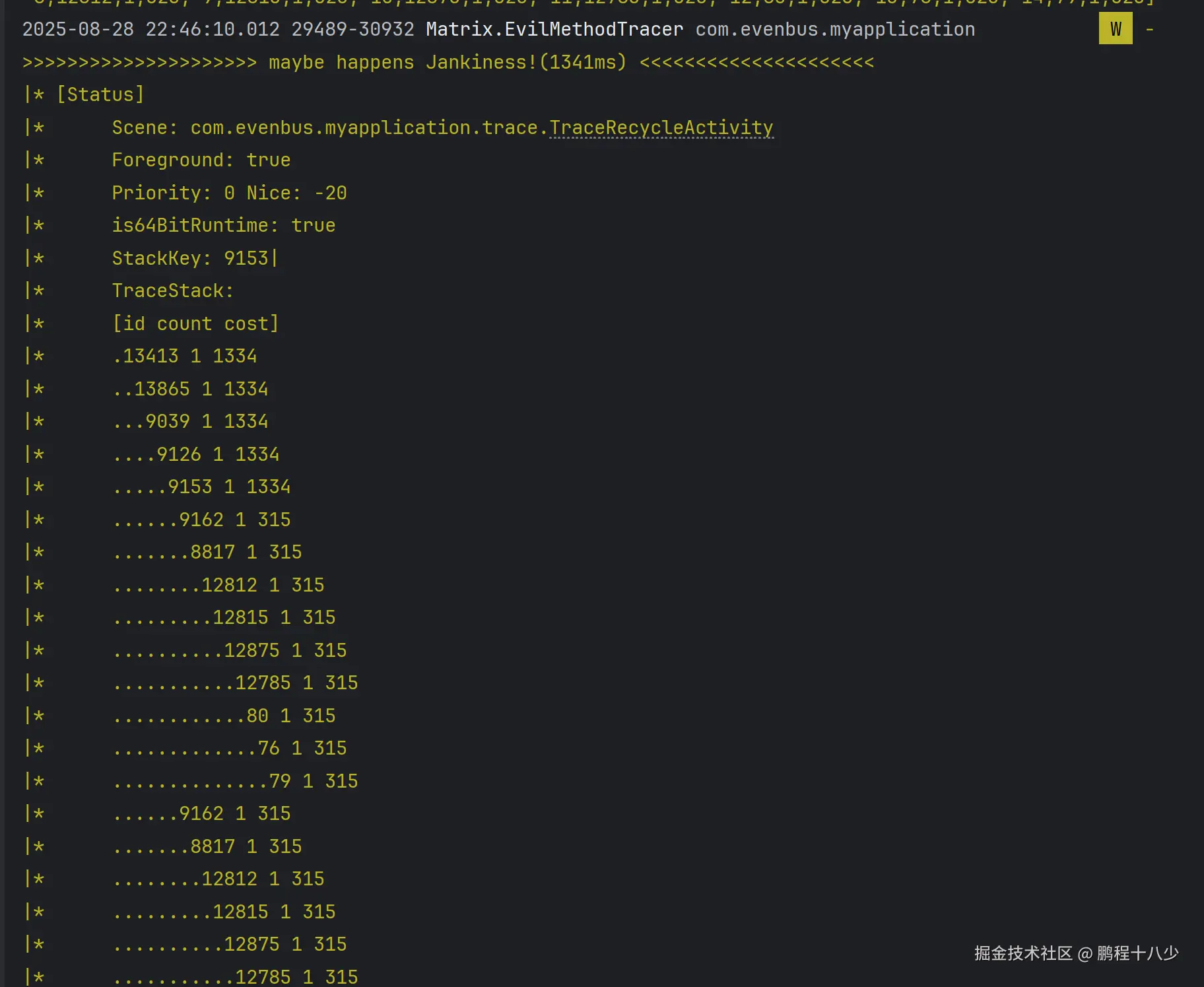This screenshot has height=987, width=1204.
Task: Click the Matrix.EvilMethodTracer log tag
Action: coord(554,29)
